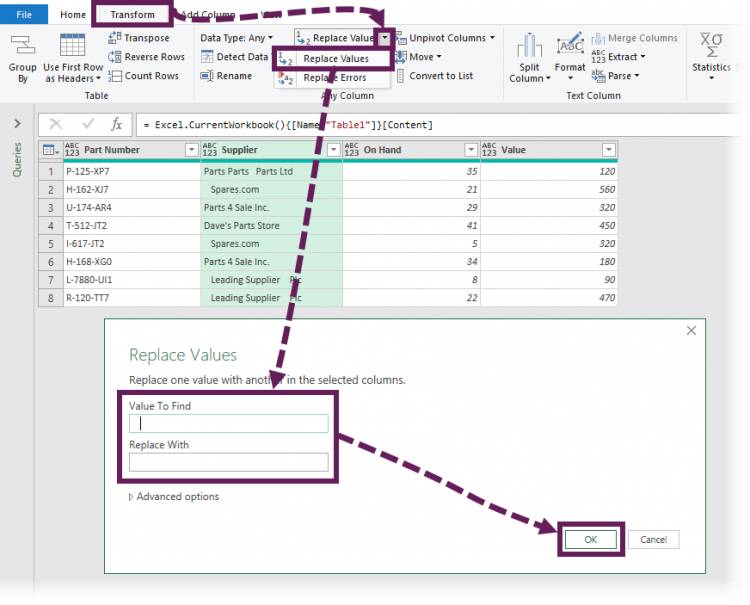Click the fx function icon
Viewport: 750px width, 605px height.
coord(116,124)
